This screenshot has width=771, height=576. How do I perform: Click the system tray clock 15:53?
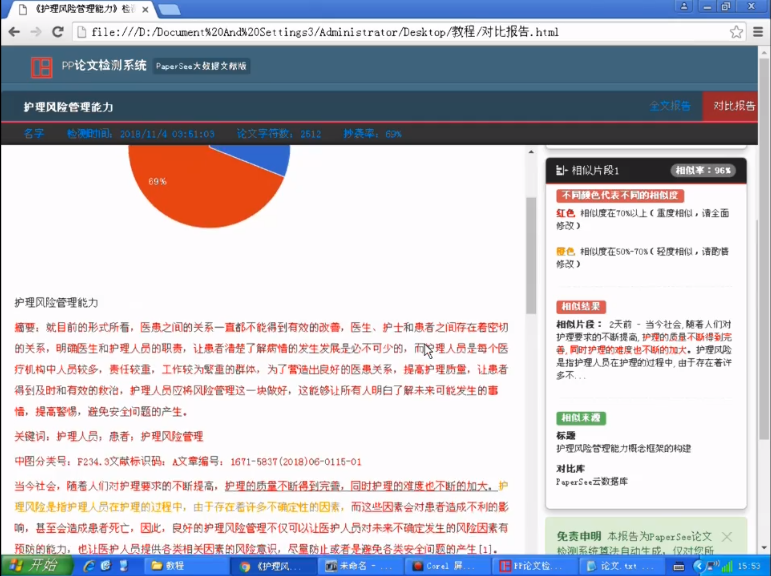(749, 567)
